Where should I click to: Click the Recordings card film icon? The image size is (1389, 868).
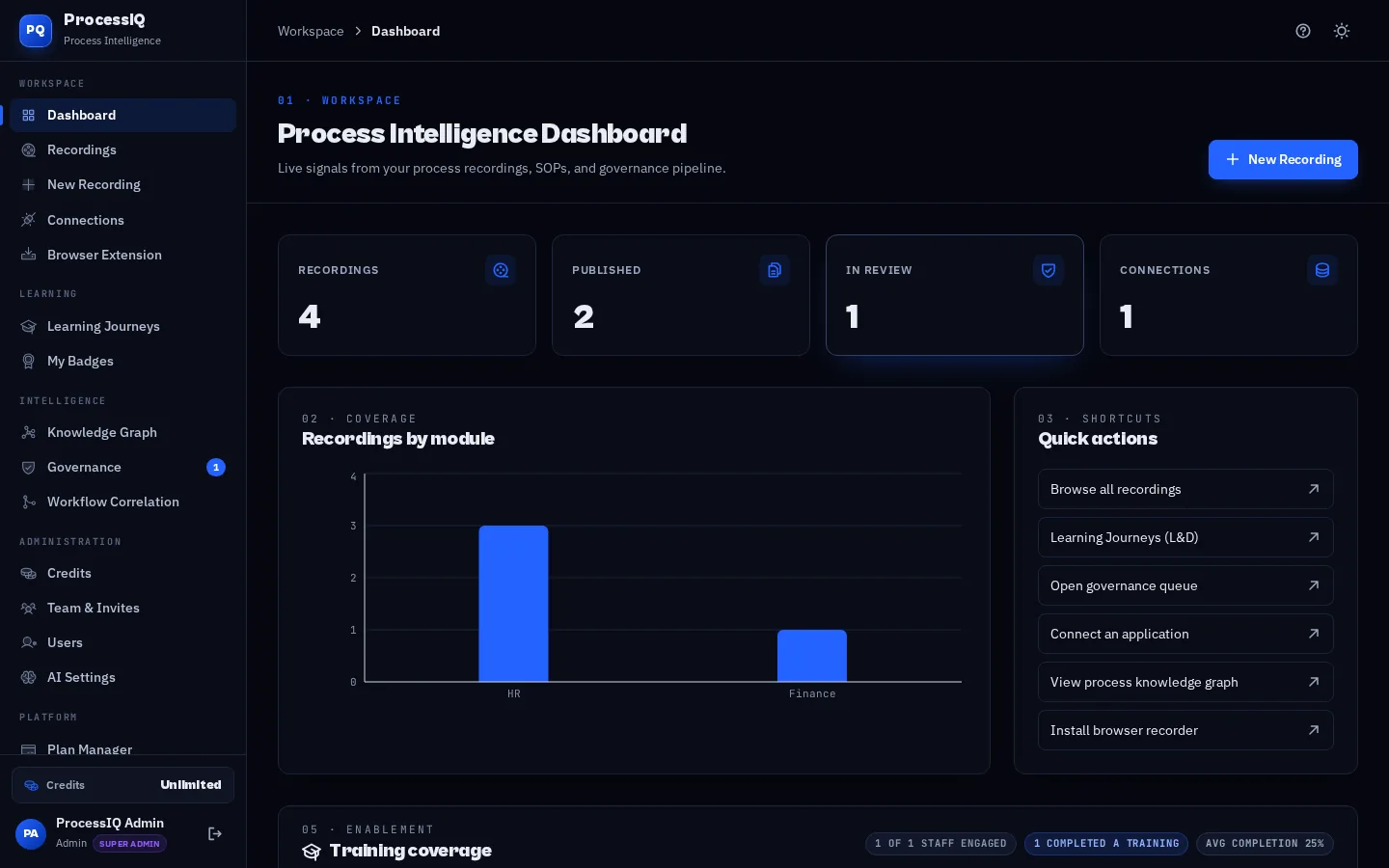point(501,270)
